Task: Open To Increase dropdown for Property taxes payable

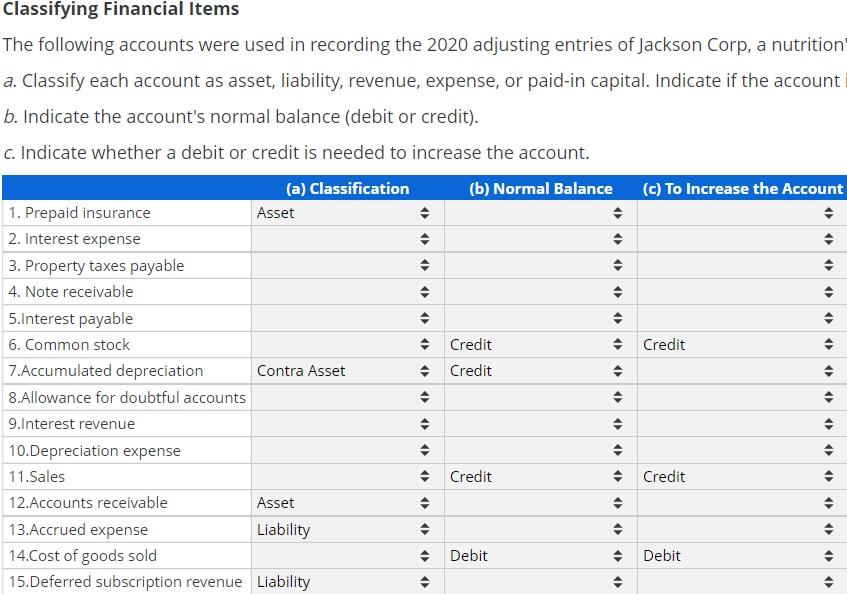Action: coord(742,265)
